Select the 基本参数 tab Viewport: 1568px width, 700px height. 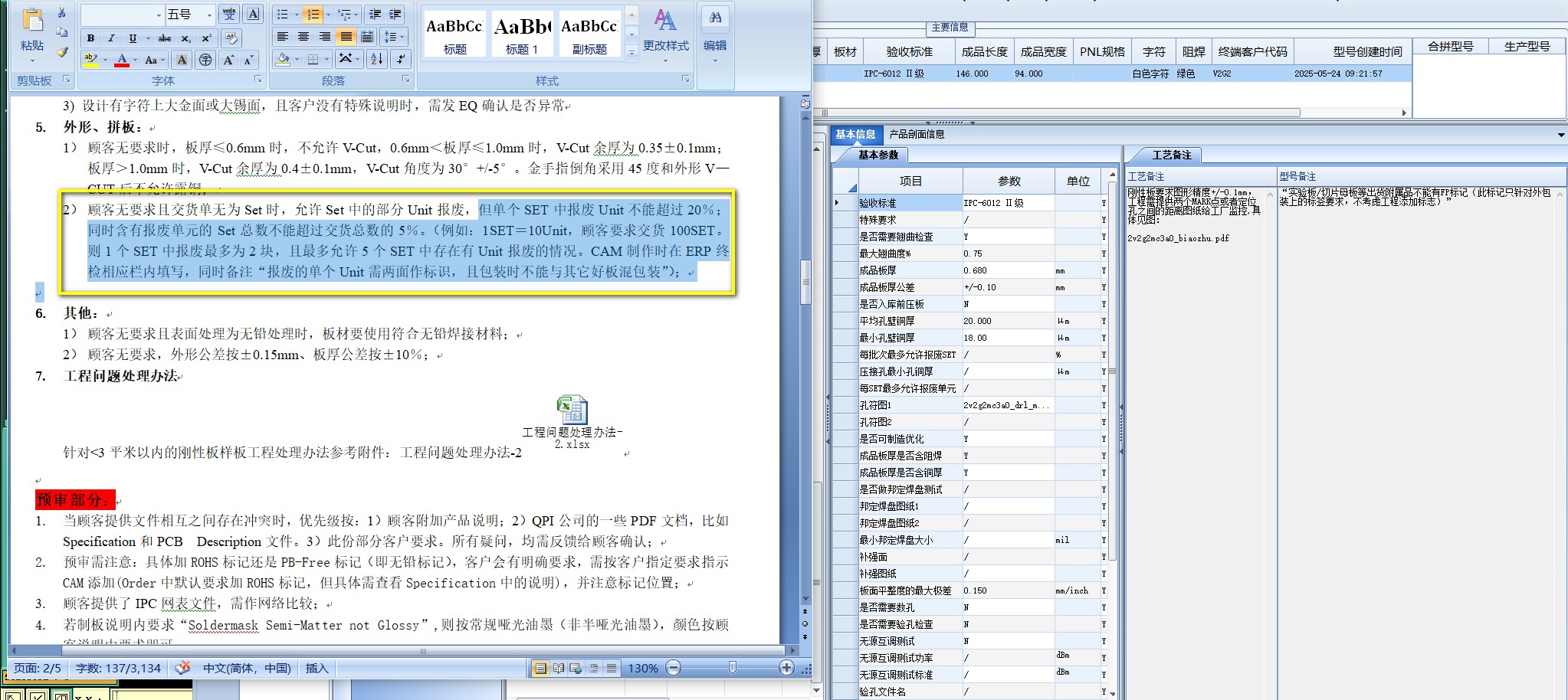click(878, 155)
